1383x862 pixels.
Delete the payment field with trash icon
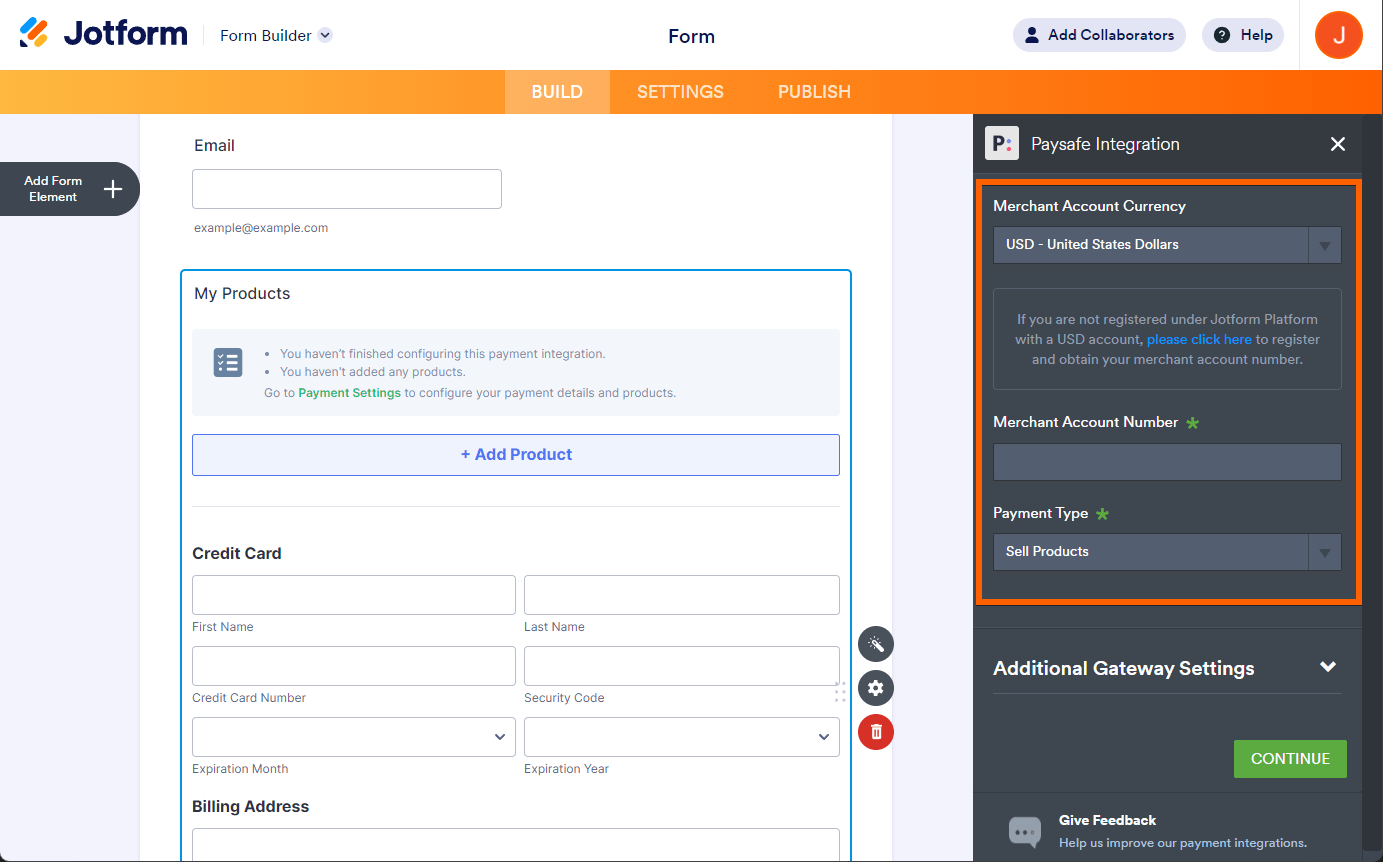coord(876,732)
